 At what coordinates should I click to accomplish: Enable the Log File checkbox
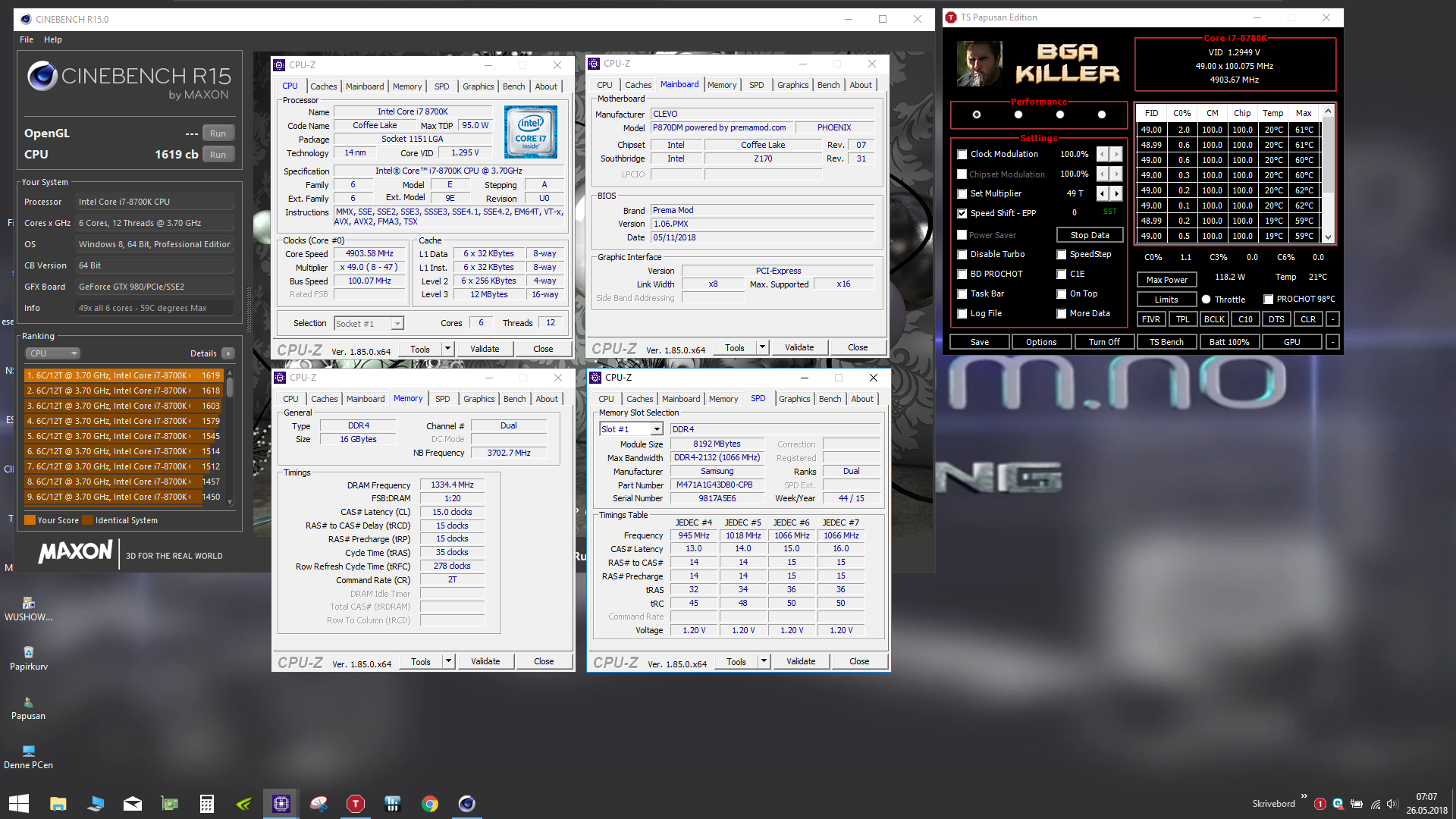click(x=962, y=314)
